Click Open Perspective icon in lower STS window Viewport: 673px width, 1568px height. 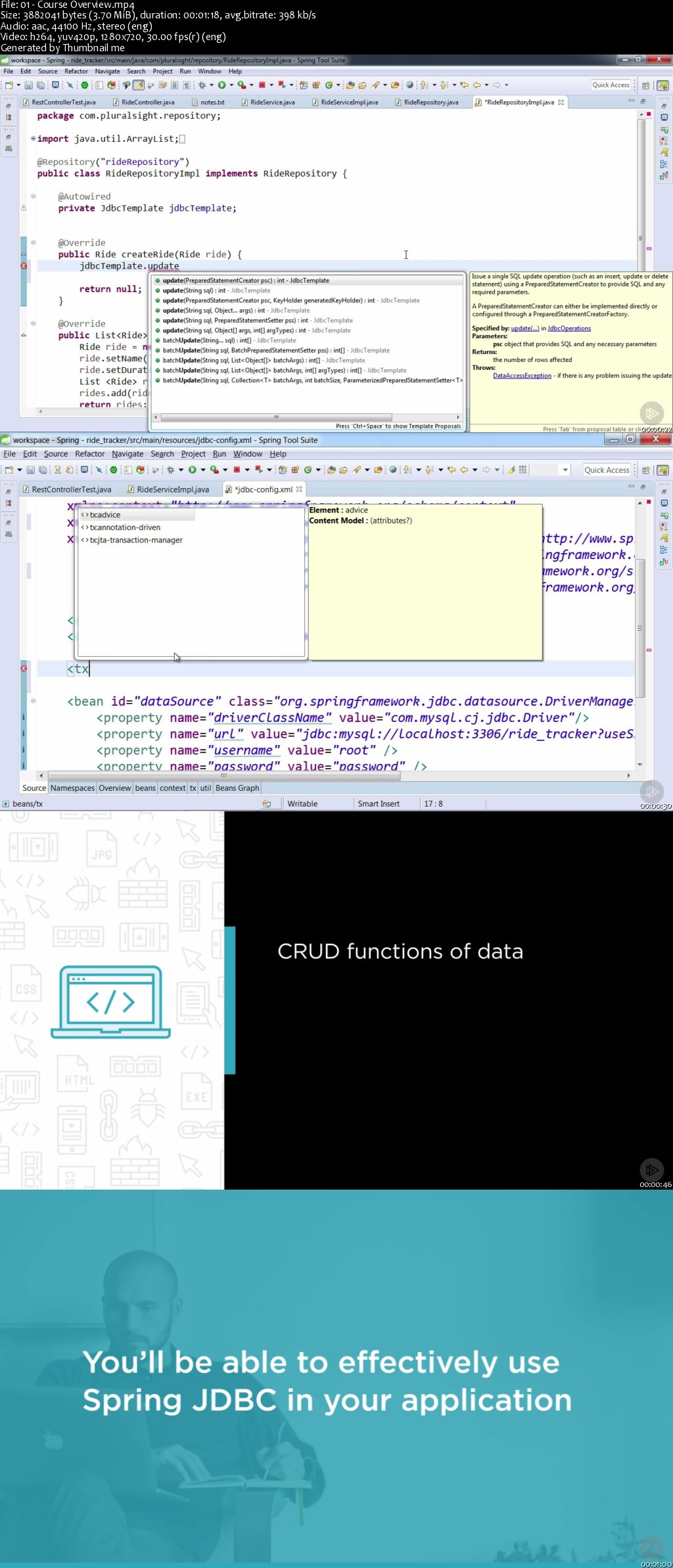[x=646, y=470]
